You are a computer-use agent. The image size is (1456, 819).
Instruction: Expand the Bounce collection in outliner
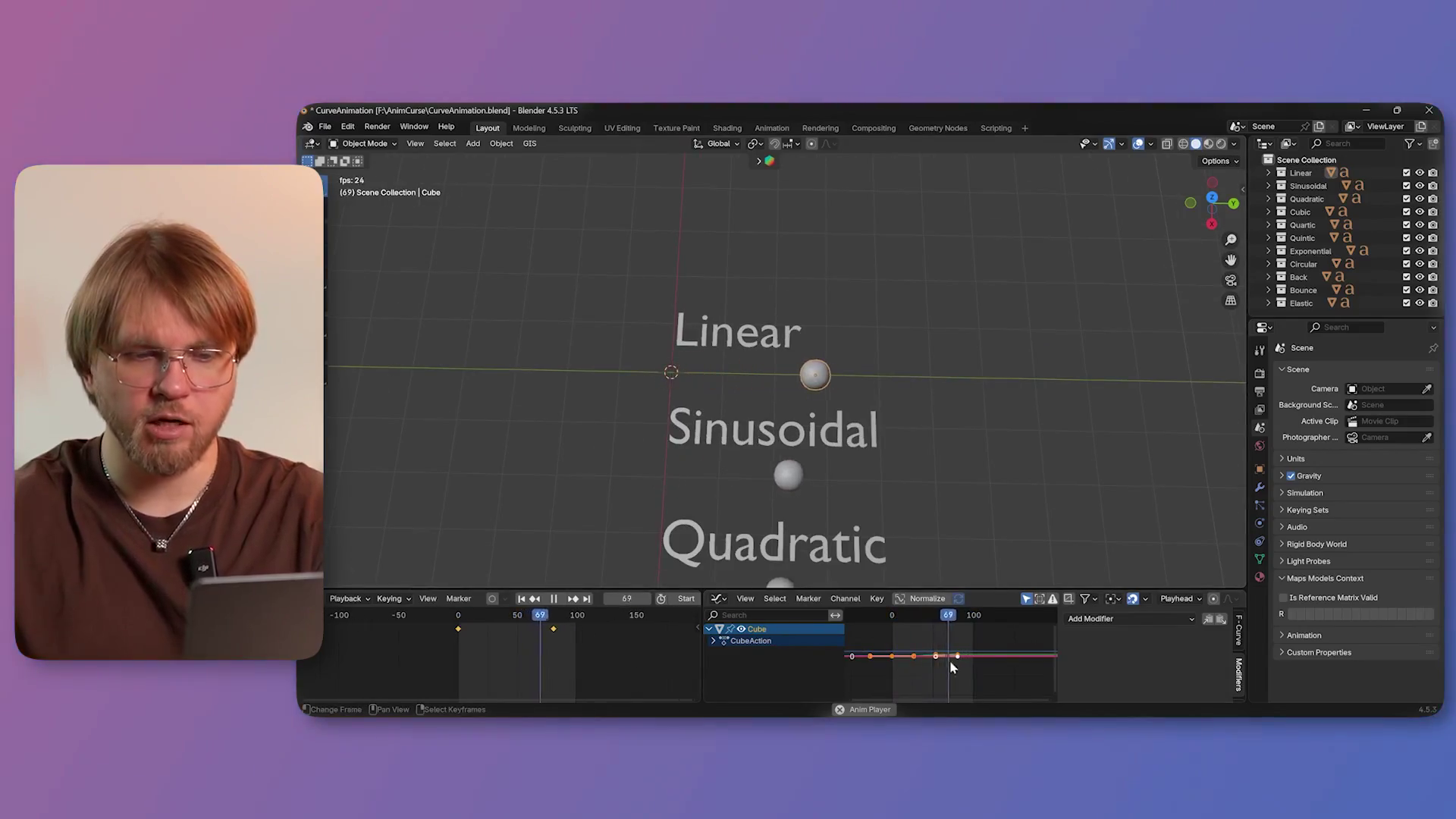coord(1269,290)
